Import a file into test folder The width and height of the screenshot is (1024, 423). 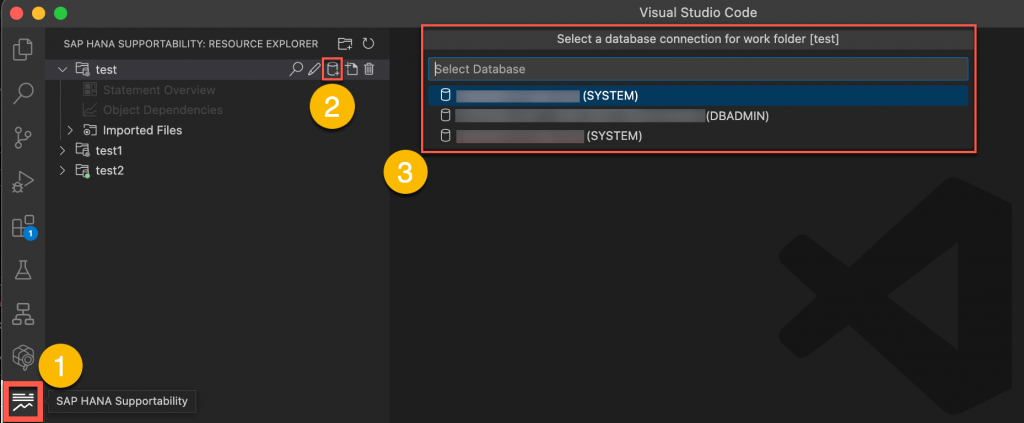[351, 68]
